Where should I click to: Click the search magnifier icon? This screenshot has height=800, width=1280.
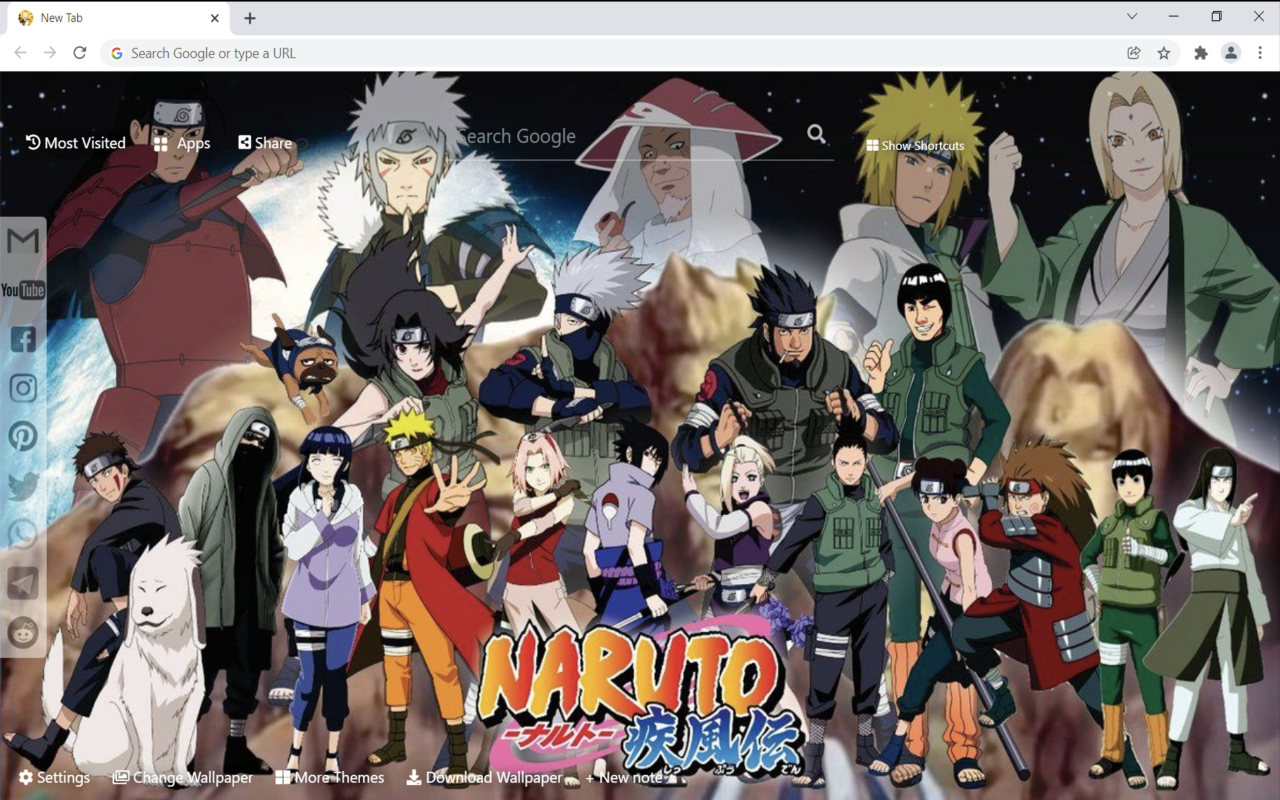pyautogui.click(x=817, y=134)
